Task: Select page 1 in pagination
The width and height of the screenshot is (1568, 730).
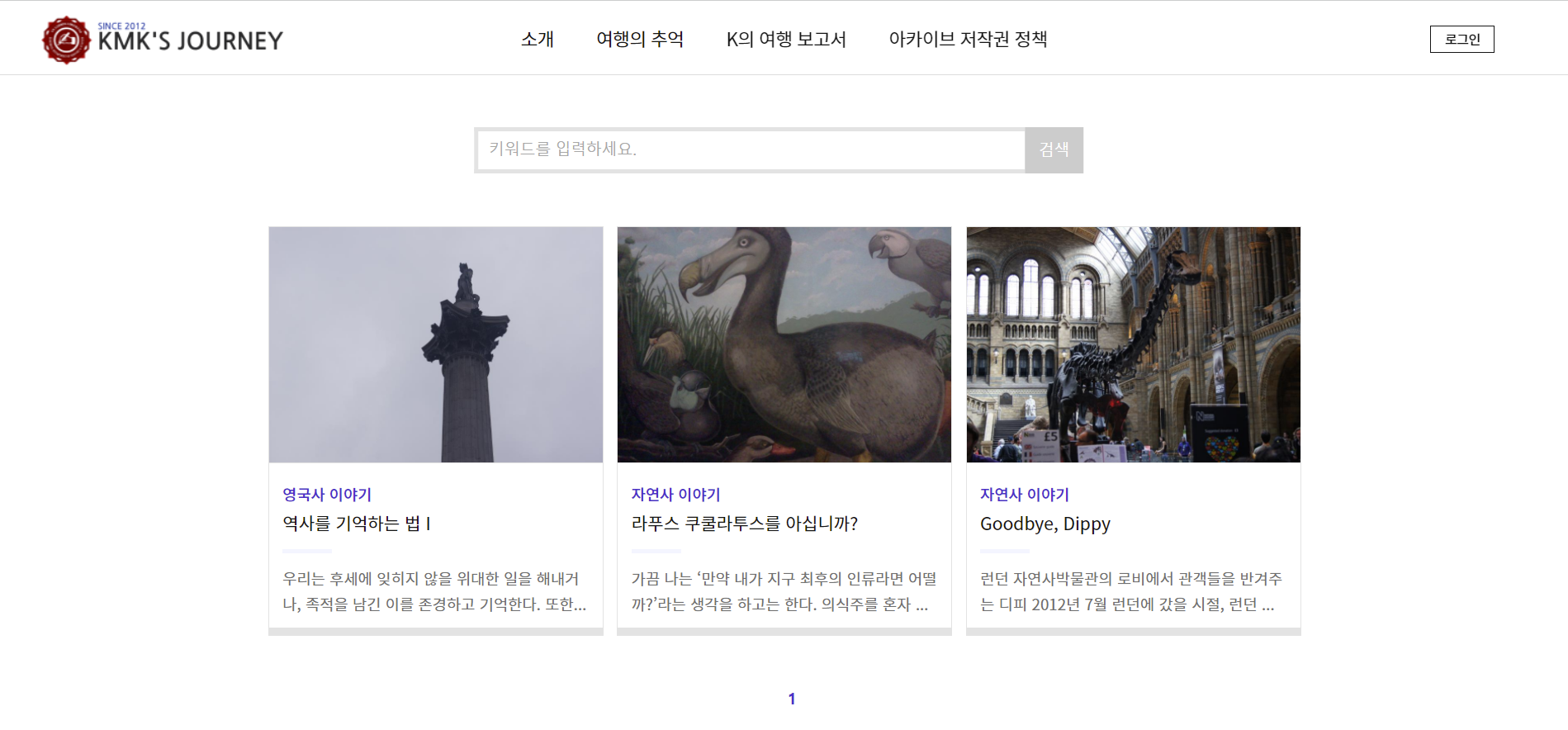Action: (791, 699)
